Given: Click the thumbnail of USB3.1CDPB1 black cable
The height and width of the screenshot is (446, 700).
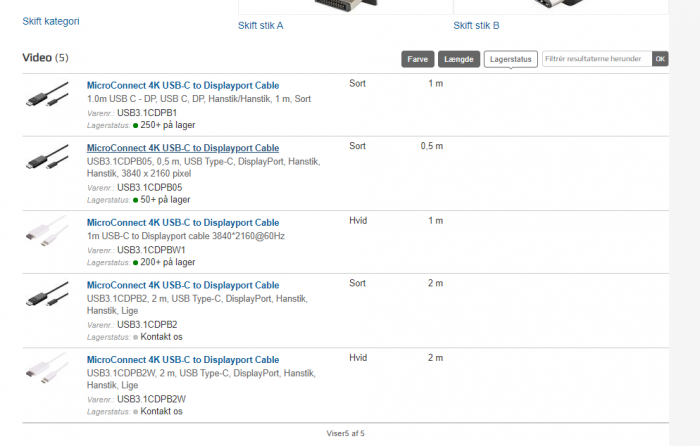Looking at the screenshot, I should coord(47,95).
